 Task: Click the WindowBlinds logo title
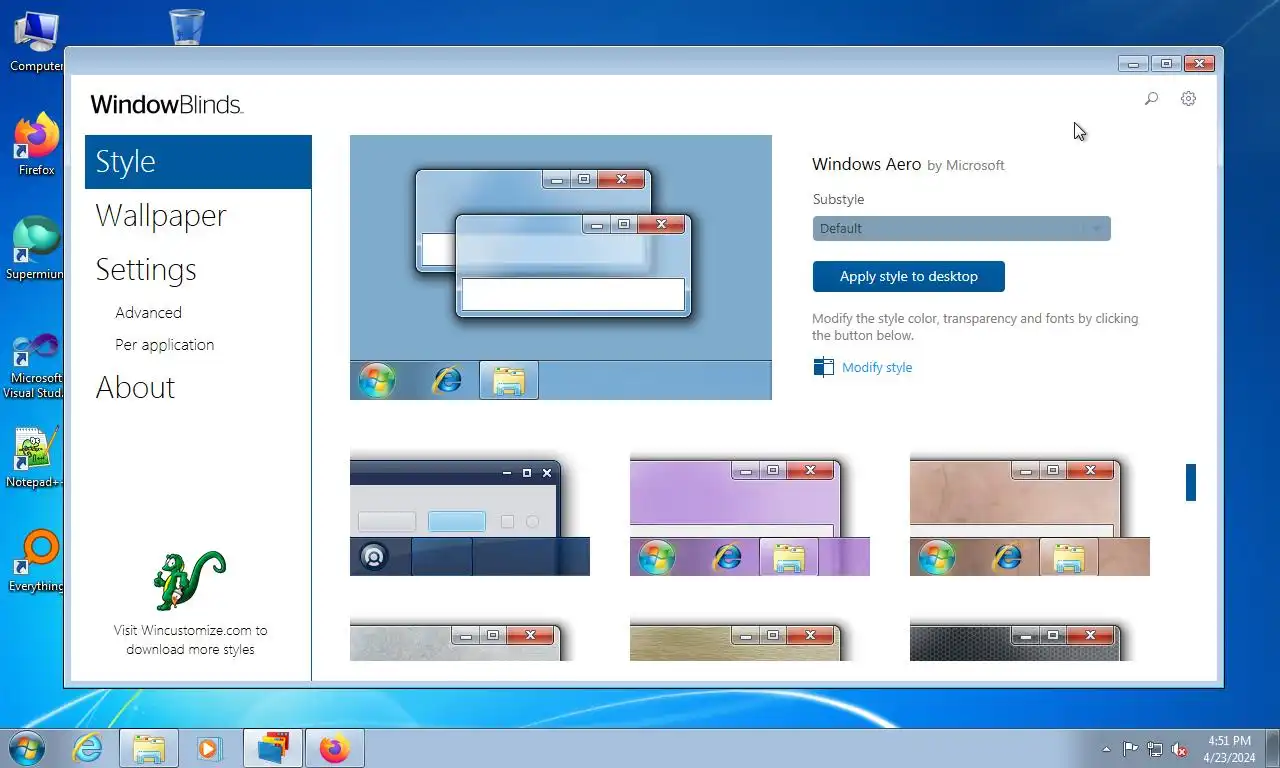pos(167,104)
